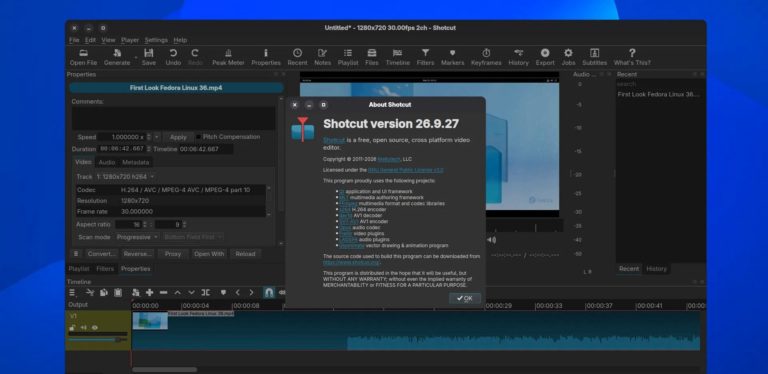Open the File menu
The image size is (768, 374).
click(x=74, y=40)
